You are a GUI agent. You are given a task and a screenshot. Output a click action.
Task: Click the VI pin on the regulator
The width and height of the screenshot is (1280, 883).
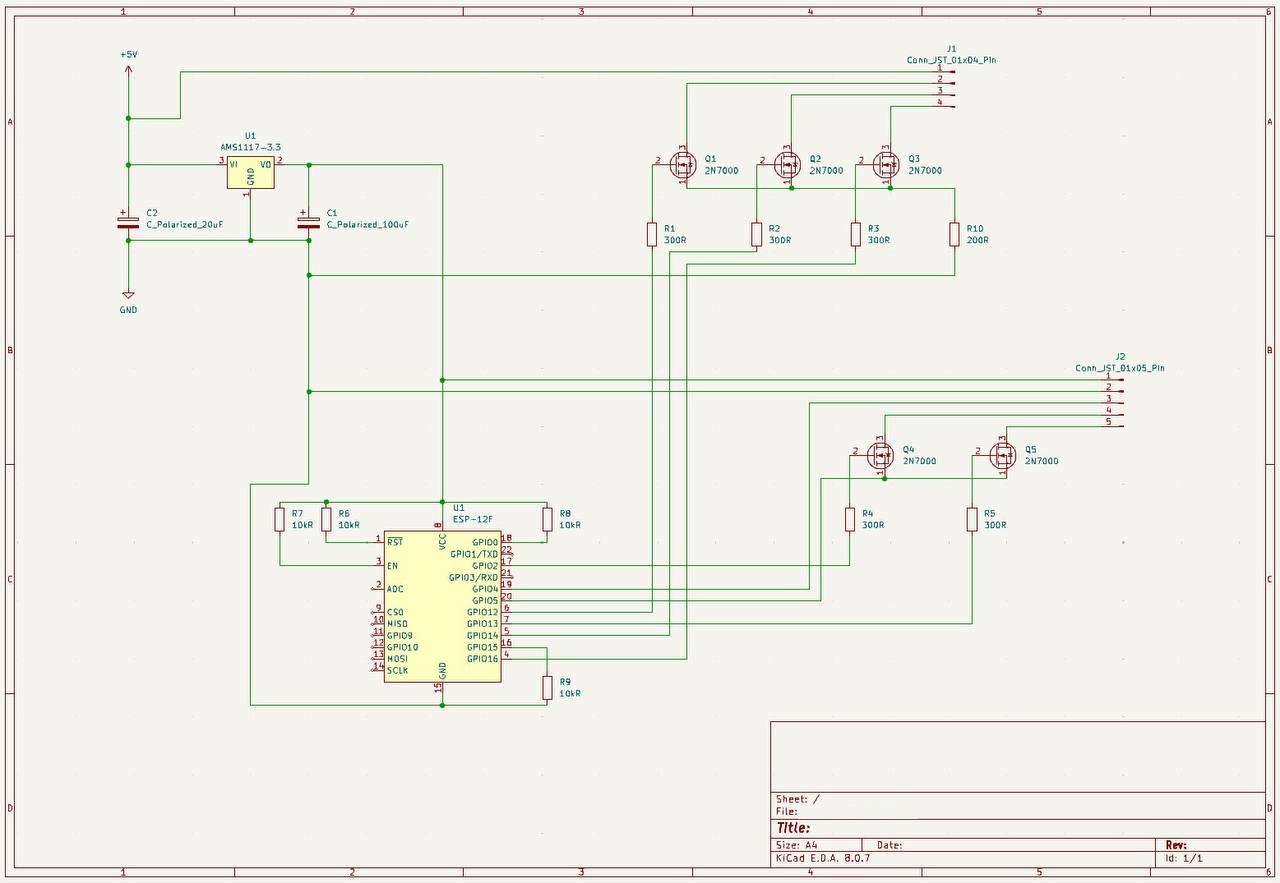(233, 164)
